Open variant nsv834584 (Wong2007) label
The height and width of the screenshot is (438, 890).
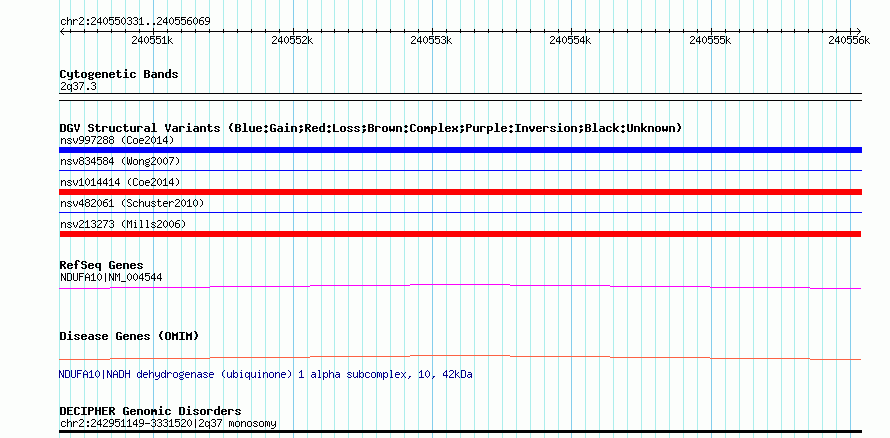pos(120,161)
